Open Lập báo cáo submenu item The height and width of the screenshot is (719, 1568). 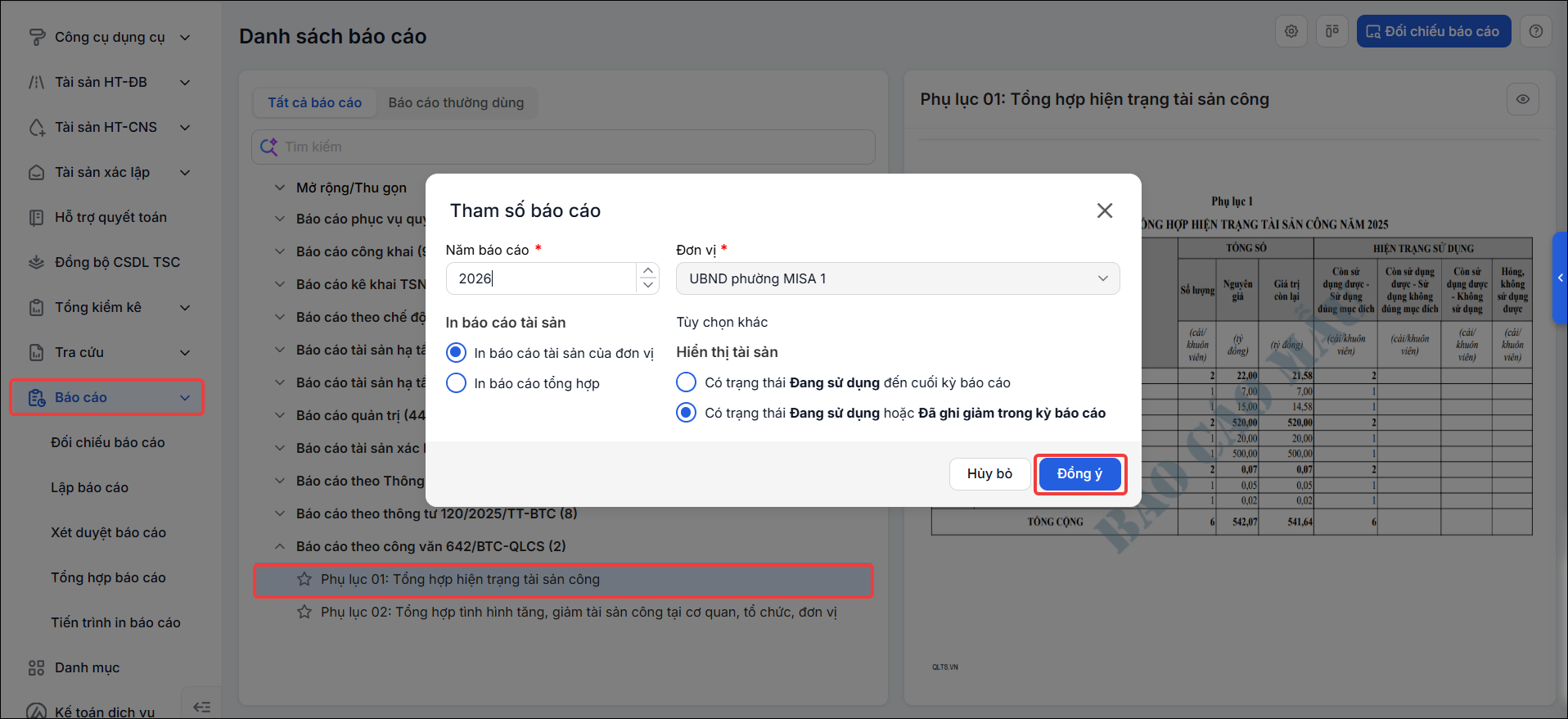(90, 487)
